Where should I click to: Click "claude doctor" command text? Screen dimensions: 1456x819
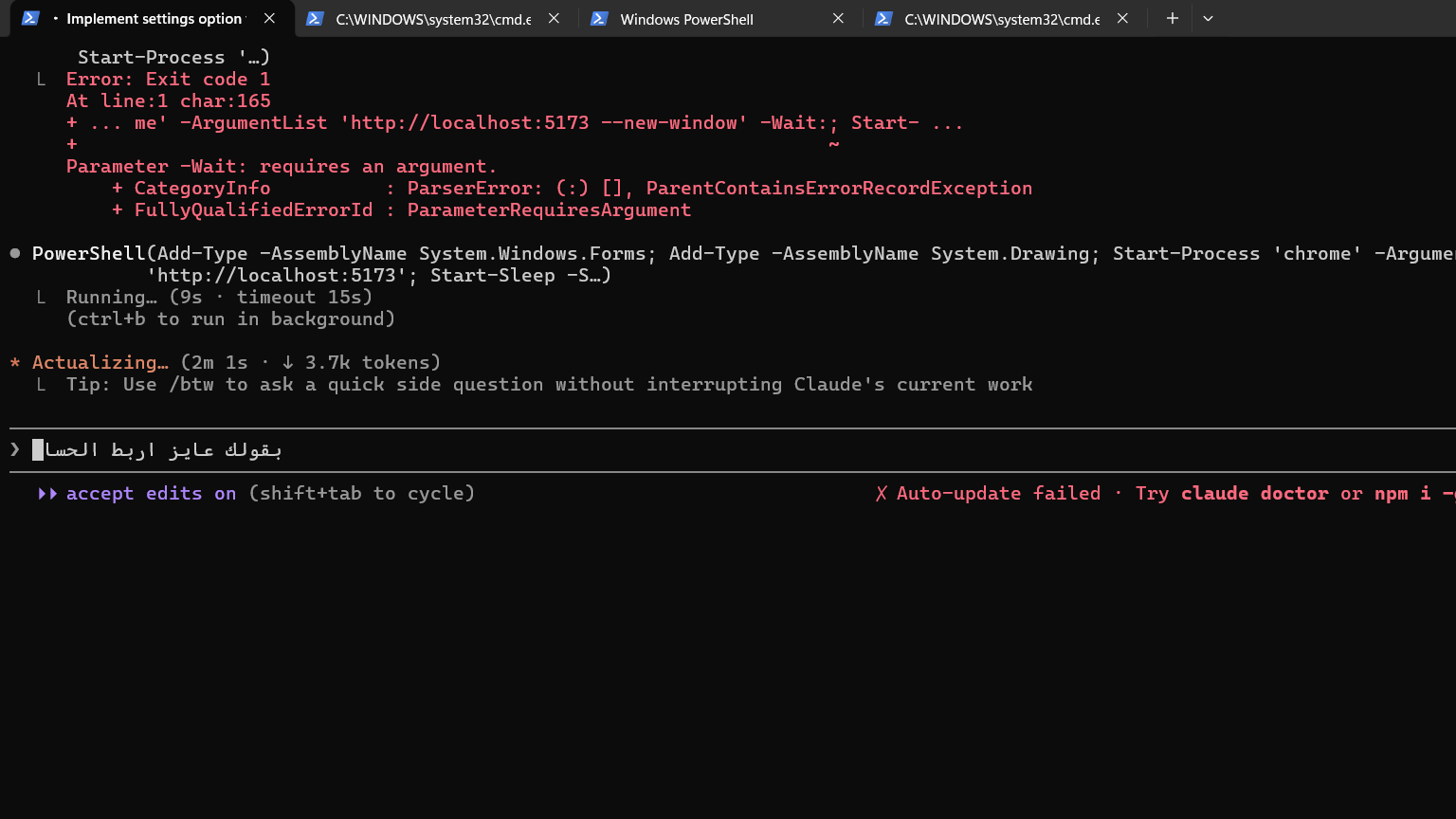click(x=1255, y=493)
